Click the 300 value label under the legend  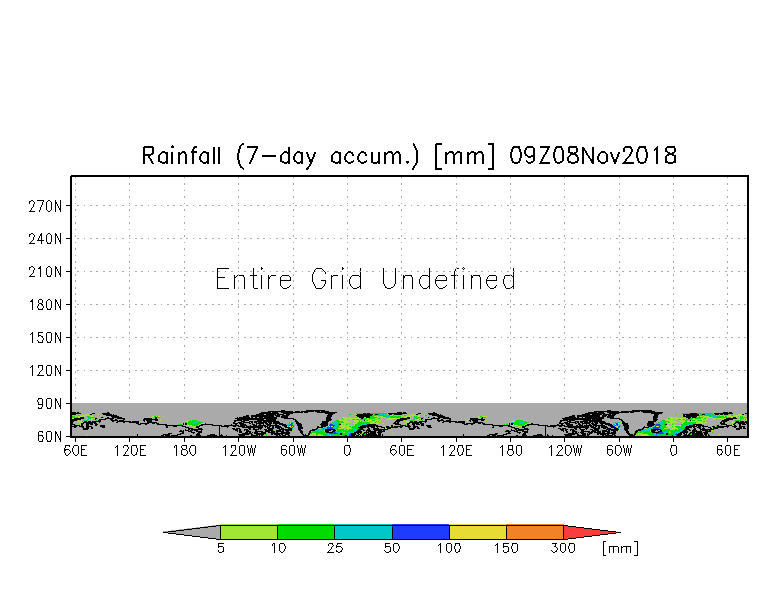pyautogui.click(x=563, y=549)
